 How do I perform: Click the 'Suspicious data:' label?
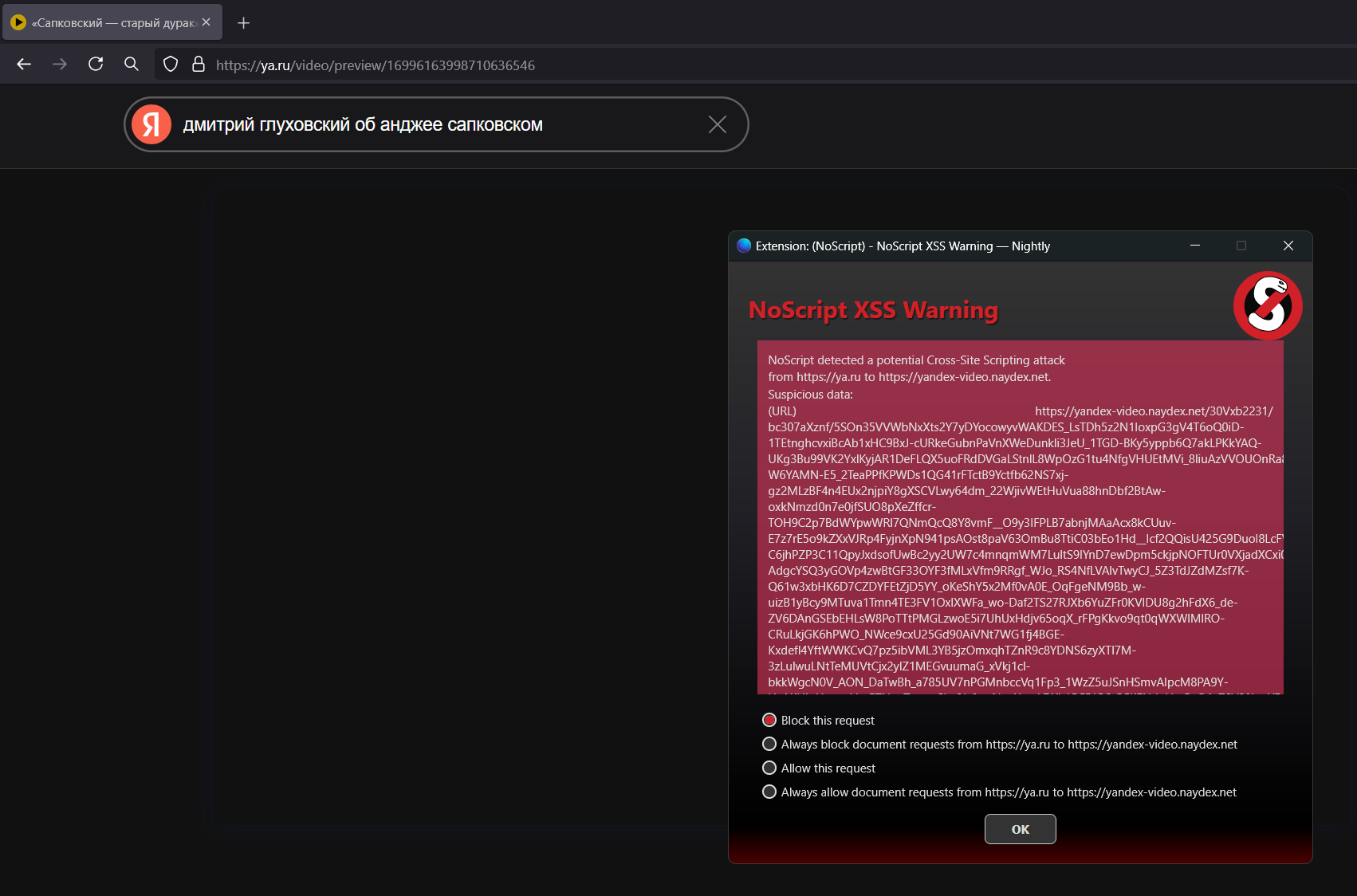810,395
